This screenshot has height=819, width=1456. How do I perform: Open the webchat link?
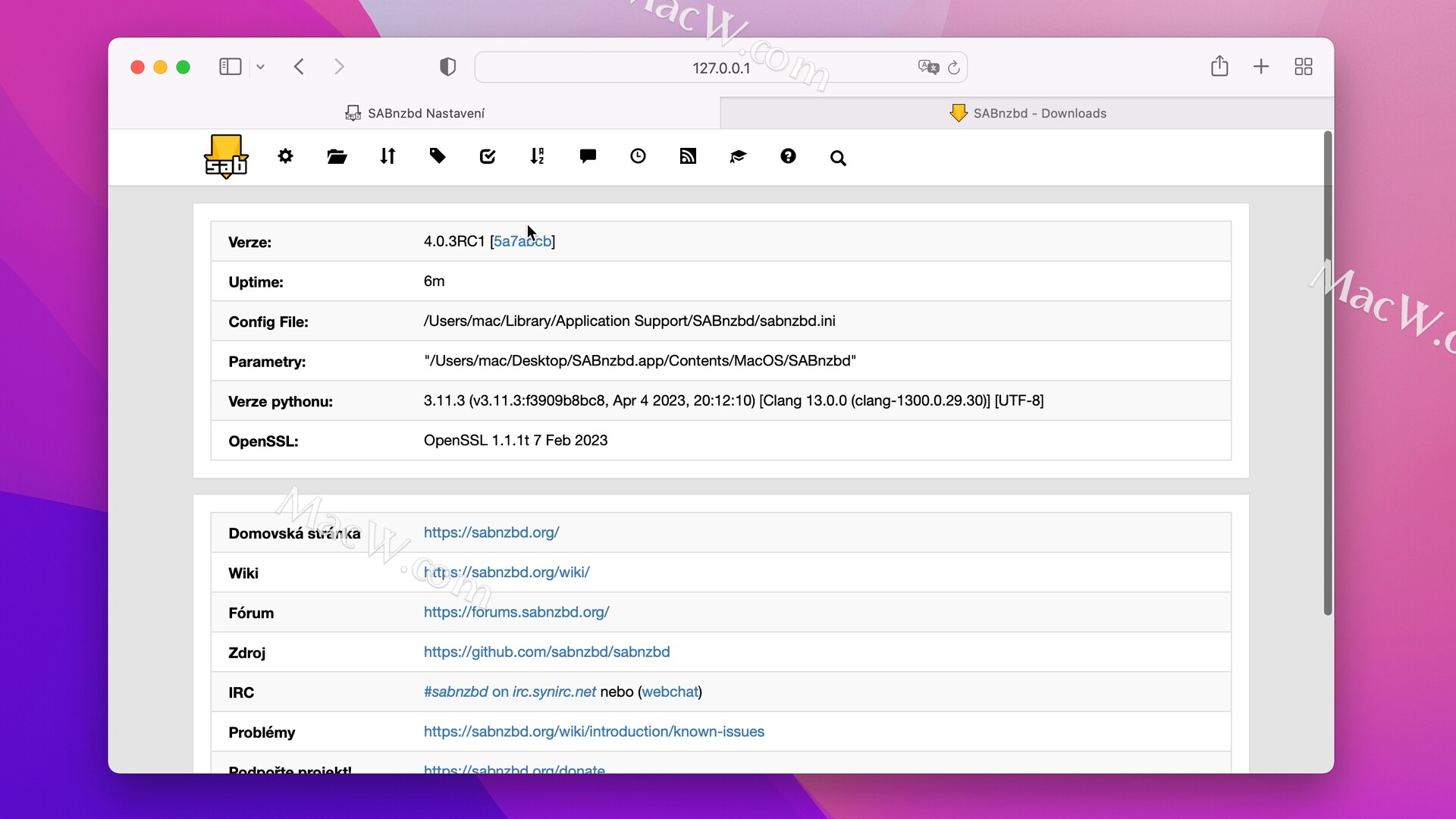pos(670,692)
